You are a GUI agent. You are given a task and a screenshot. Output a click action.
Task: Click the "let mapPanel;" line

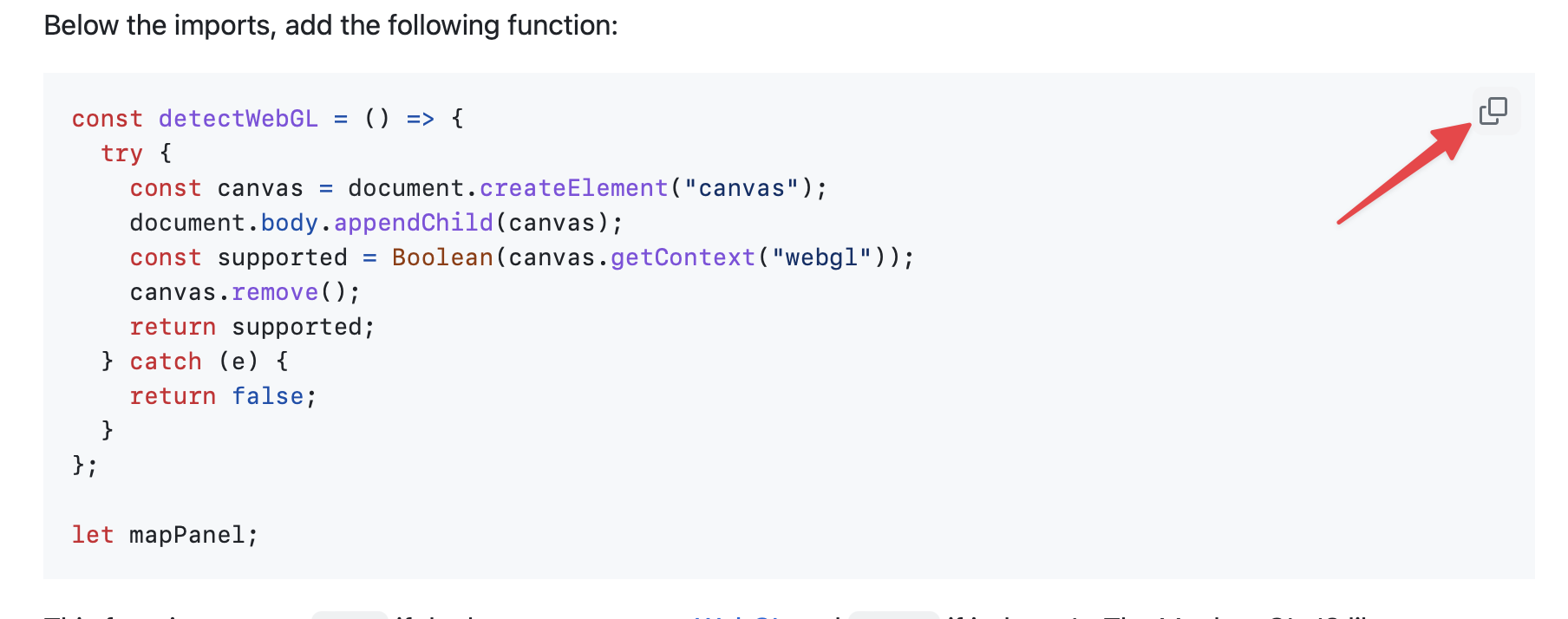[x=165, y=535]
